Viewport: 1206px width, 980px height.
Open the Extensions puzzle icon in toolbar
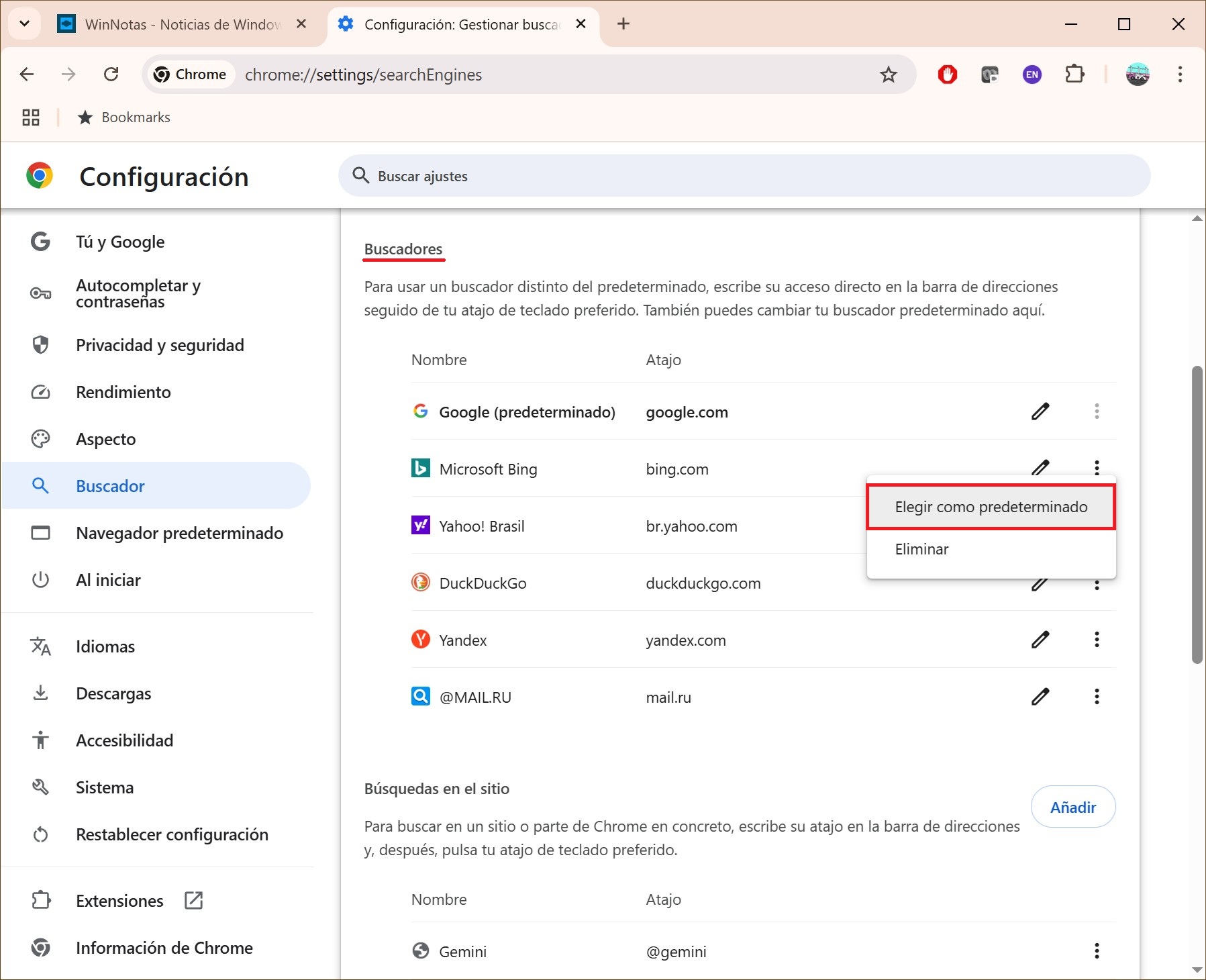coord(1075,75)
